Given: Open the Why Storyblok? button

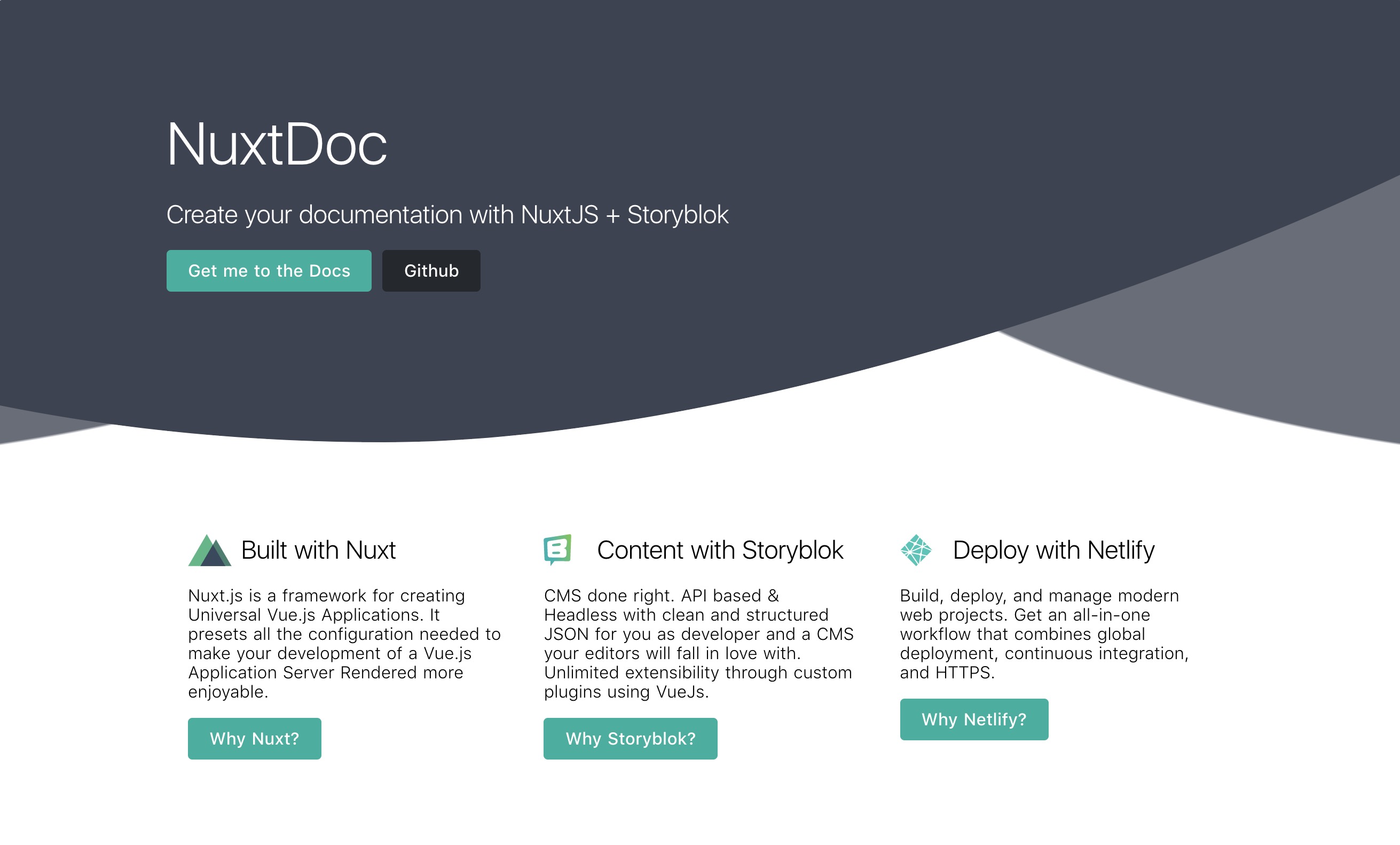Looking at the screenshot, I should pos(631,739).
